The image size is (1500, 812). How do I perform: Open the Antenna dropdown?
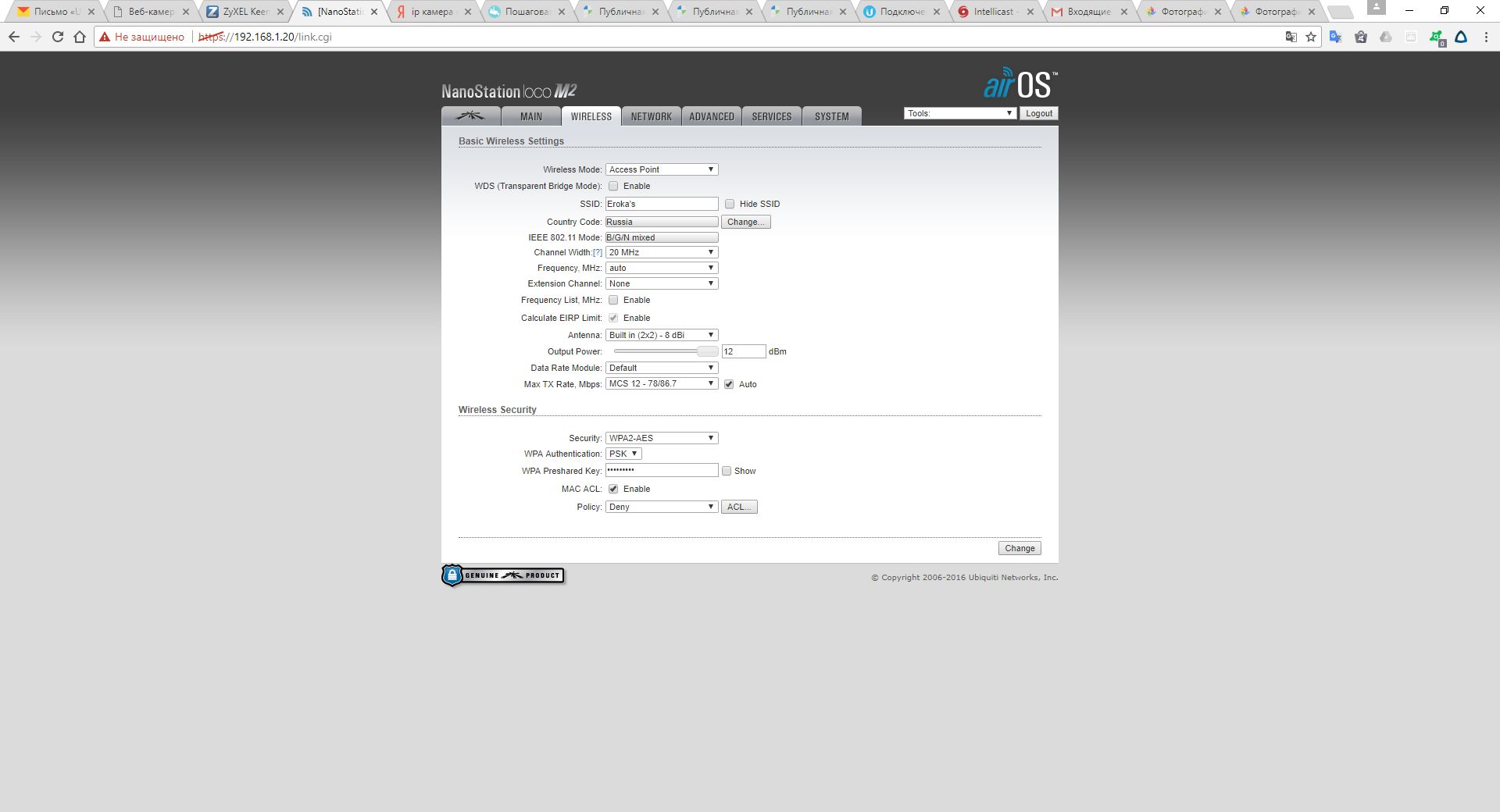pos(662,335)
